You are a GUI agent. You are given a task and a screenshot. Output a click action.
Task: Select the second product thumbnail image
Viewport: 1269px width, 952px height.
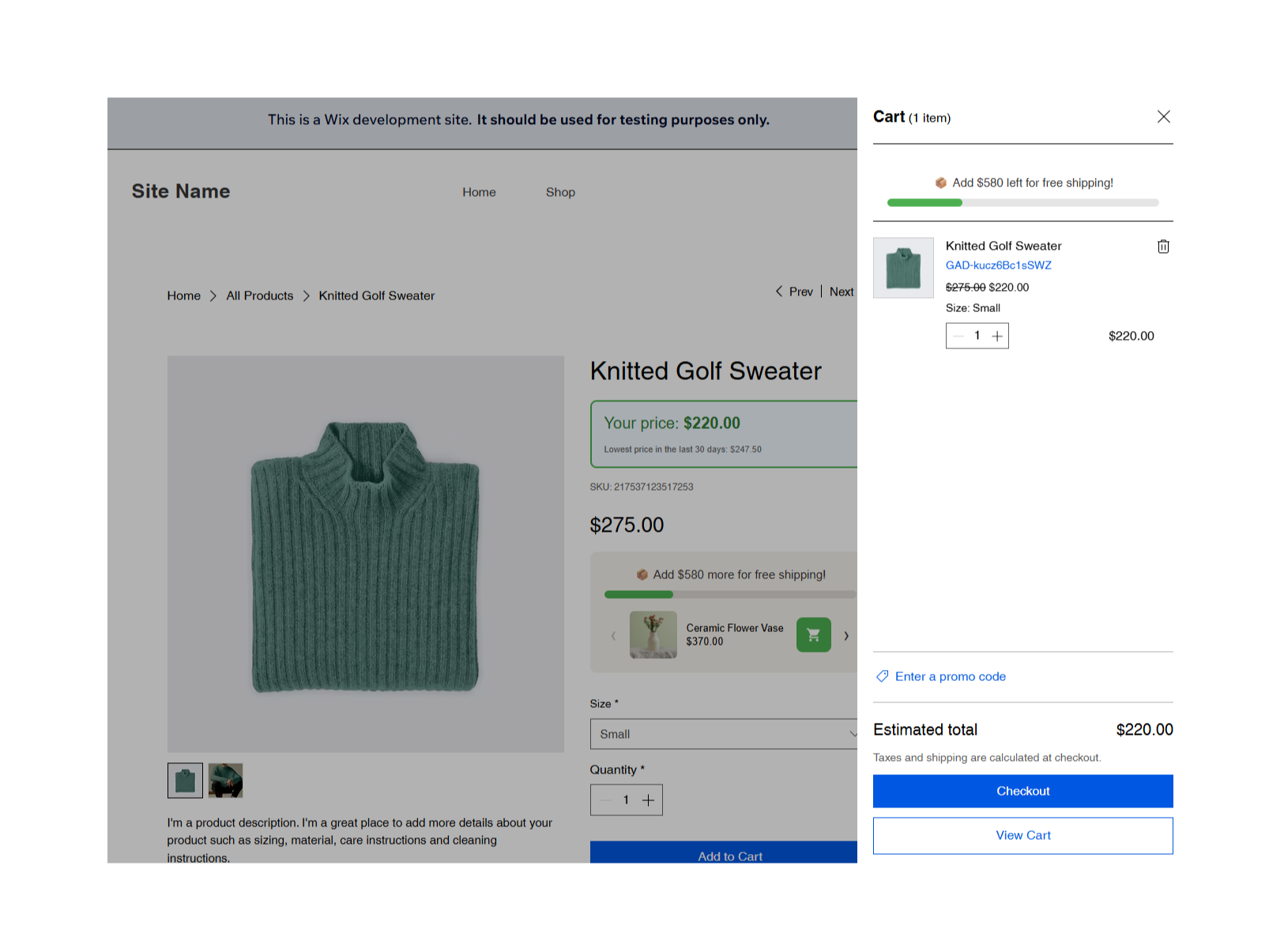coord(225,781)
